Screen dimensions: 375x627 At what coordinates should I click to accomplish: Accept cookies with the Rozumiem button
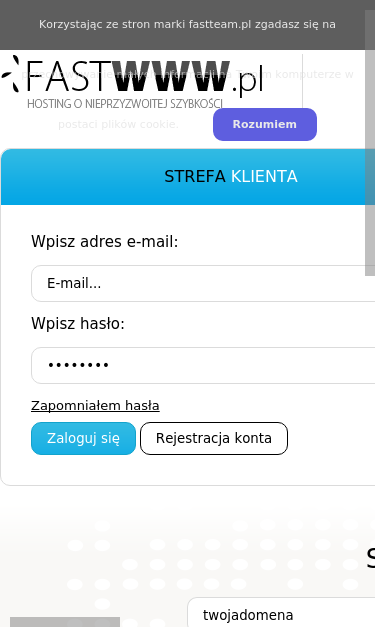point(265,124)
